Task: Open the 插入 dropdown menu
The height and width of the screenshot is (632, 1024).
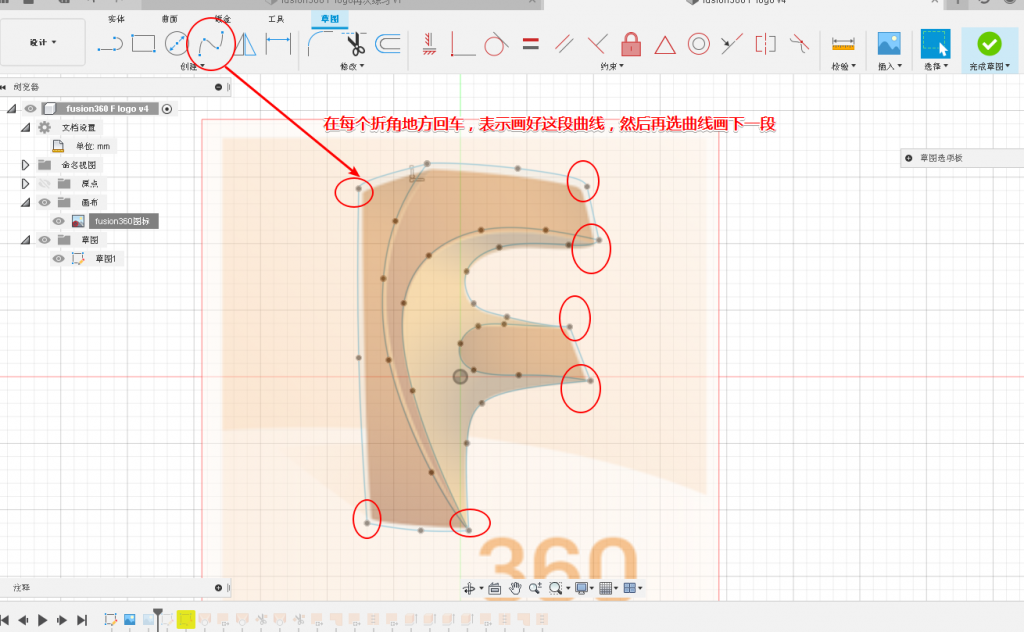Action: (889, 67)
